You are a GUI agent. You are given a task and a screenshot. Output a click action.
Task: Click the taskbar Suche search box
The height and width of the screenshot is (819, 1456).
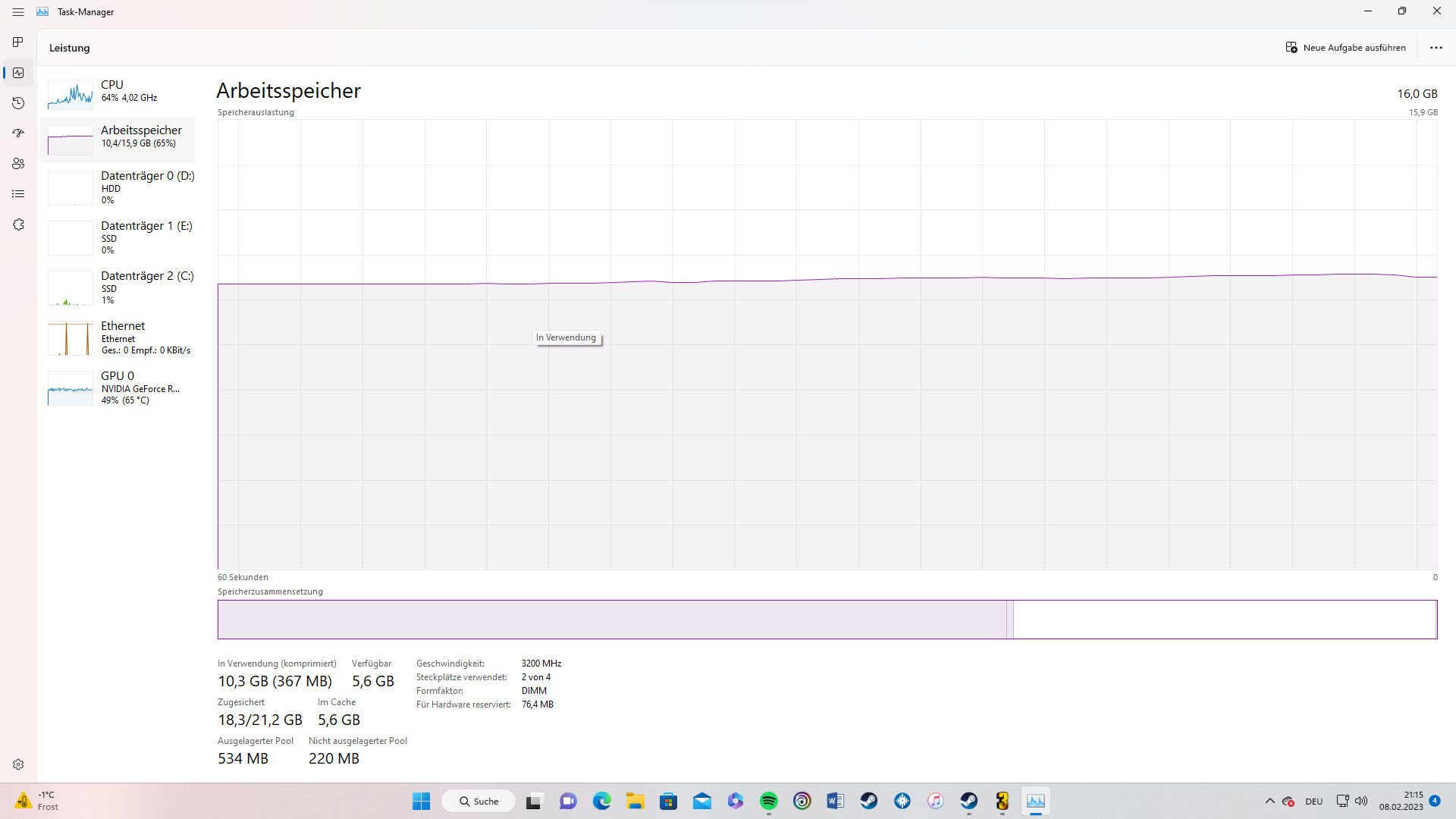click(479, 801)
